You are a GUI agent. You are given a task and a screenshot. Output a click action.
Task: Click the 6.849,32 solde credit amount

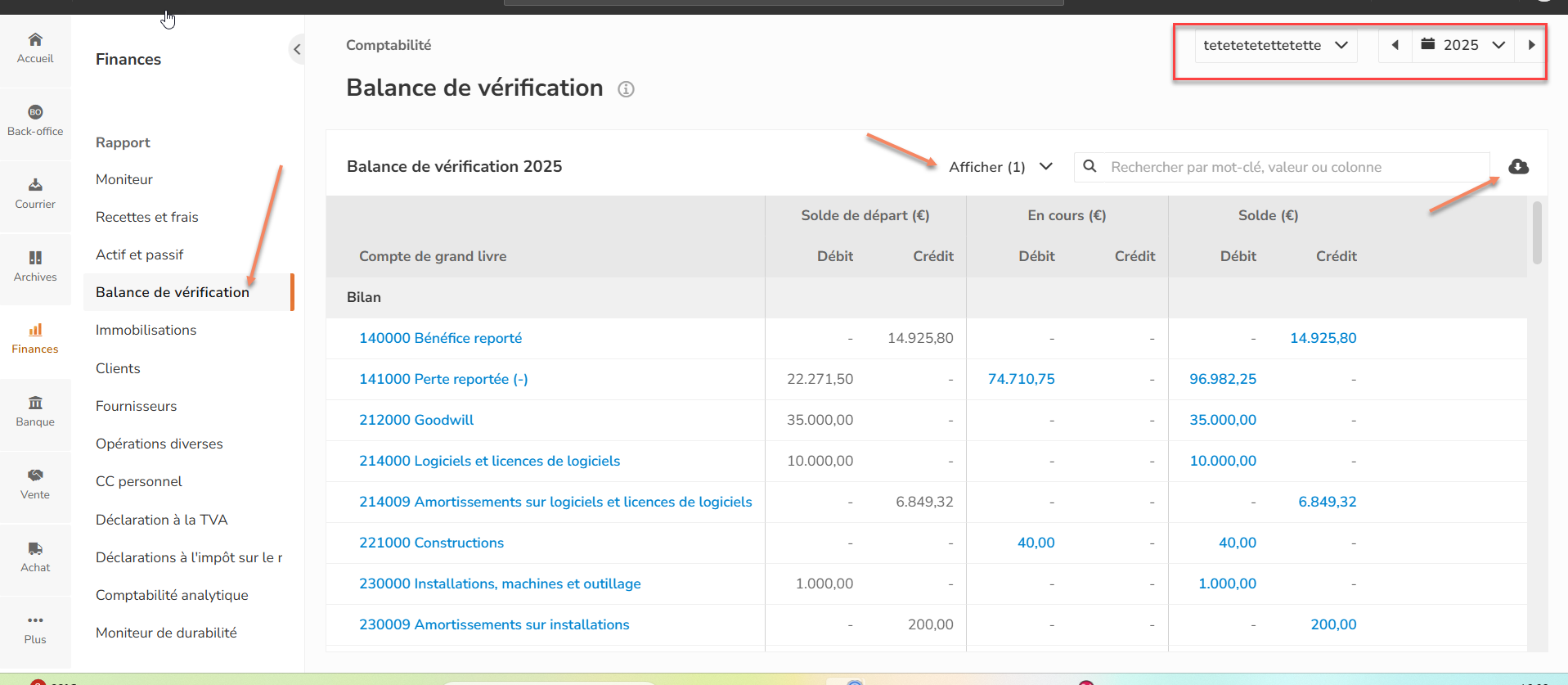pyautogui.click(x=1328, y=502)
